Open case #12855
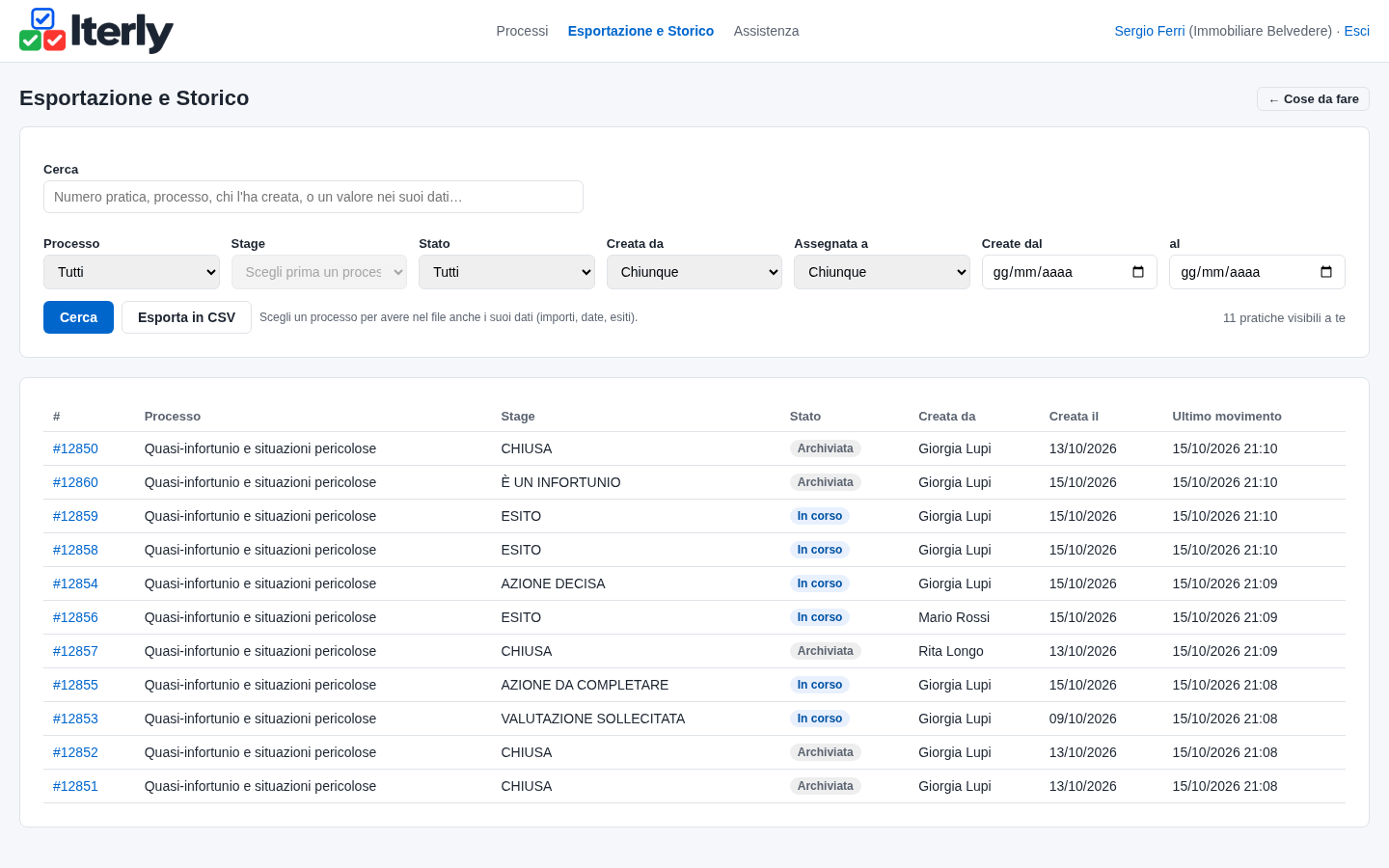 click(75, 685)
